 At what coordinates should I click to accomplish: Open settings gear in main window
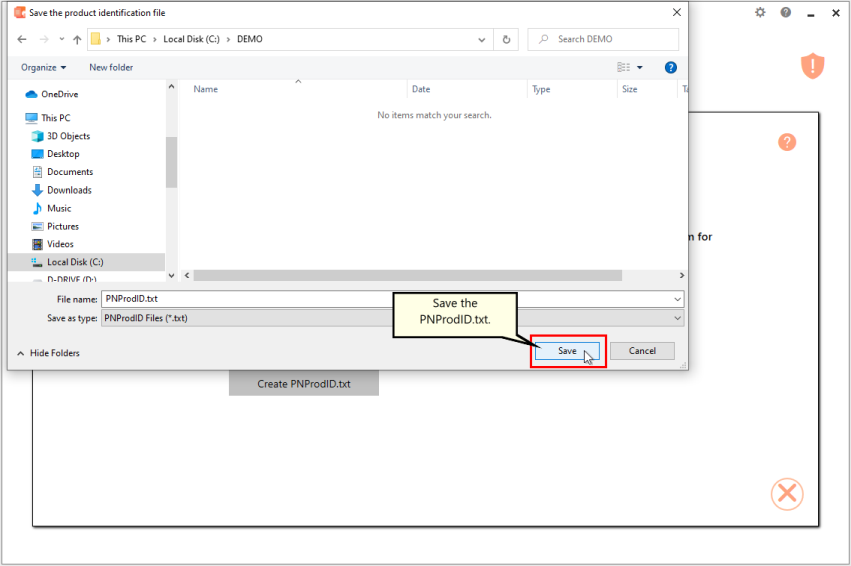tap(760, 12)
